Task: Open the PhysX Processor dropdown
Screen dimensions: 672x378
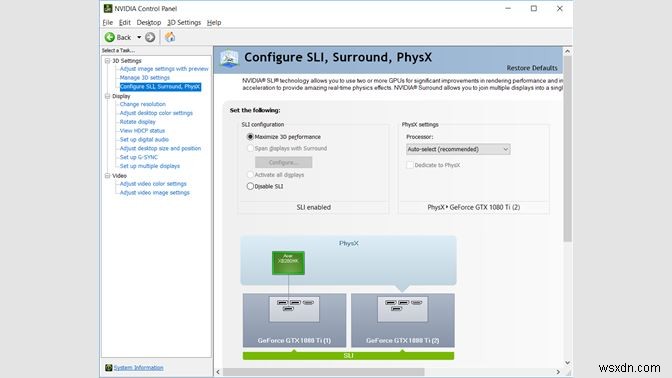Action: click(458, 149)
